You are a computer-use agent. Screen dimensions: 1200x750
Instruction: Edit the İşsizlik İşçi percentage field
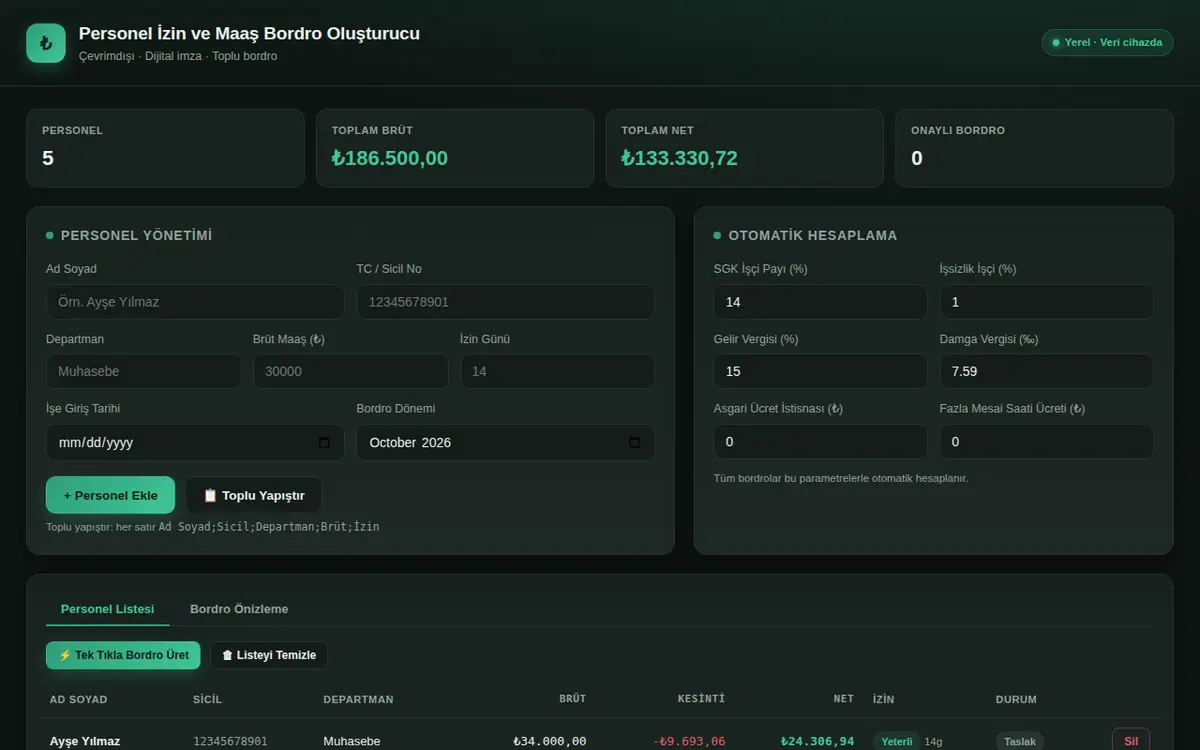coord(1046,302)
